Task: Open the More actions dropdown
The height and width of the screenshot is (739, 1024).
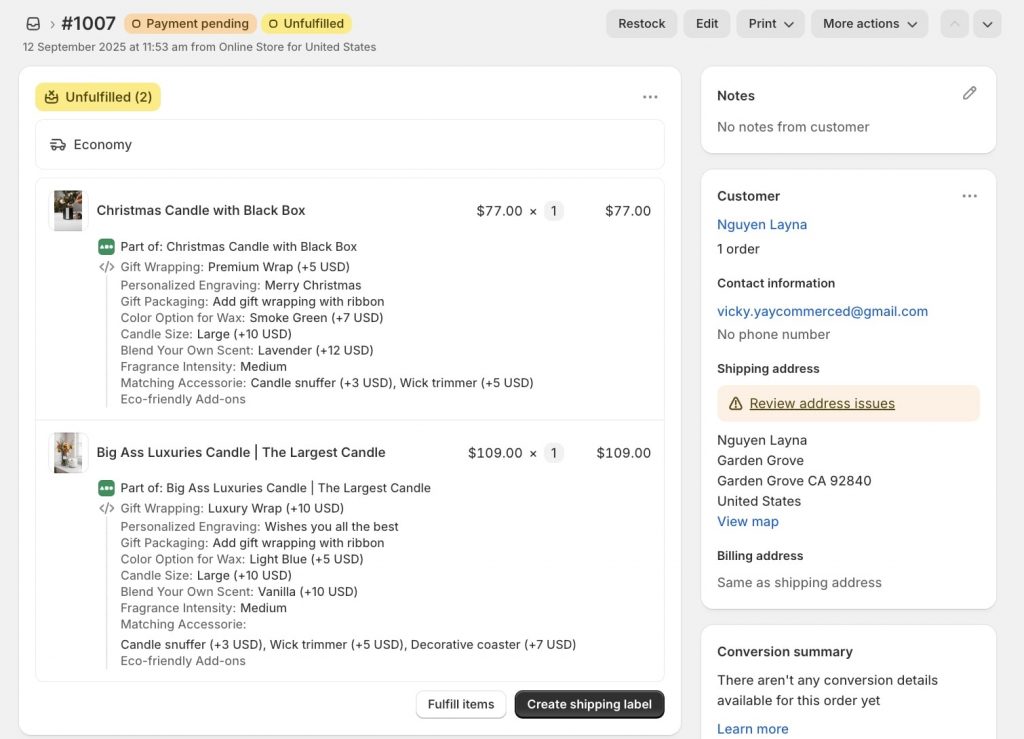Action: 869,24
